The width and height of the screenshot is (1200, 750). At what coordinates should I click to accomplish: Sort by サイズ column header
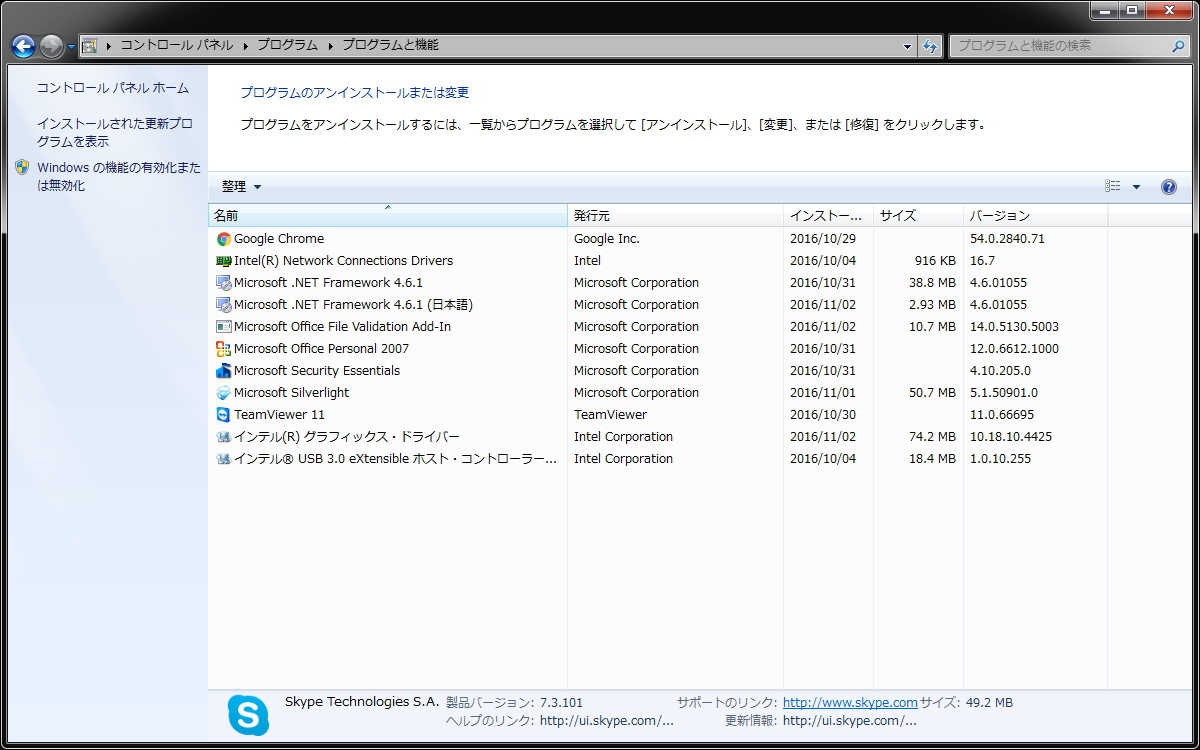pyautogui.click(x=918, y=216)
